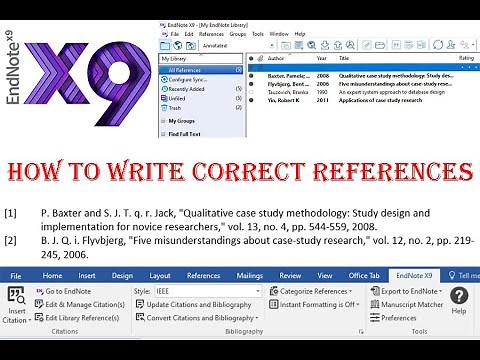Collapse the My Groups section
Image resolution: width=480 pixels, height=360 pixels.
coord(163,121)
